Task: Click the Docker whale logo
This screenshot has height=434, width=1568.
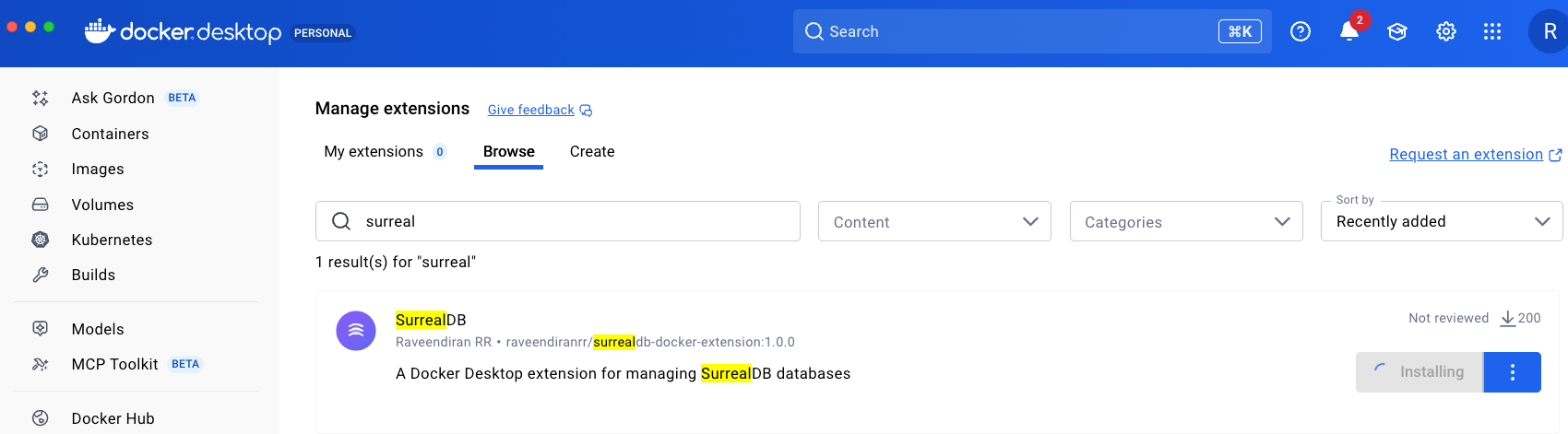Action: [x=99, y=31]
